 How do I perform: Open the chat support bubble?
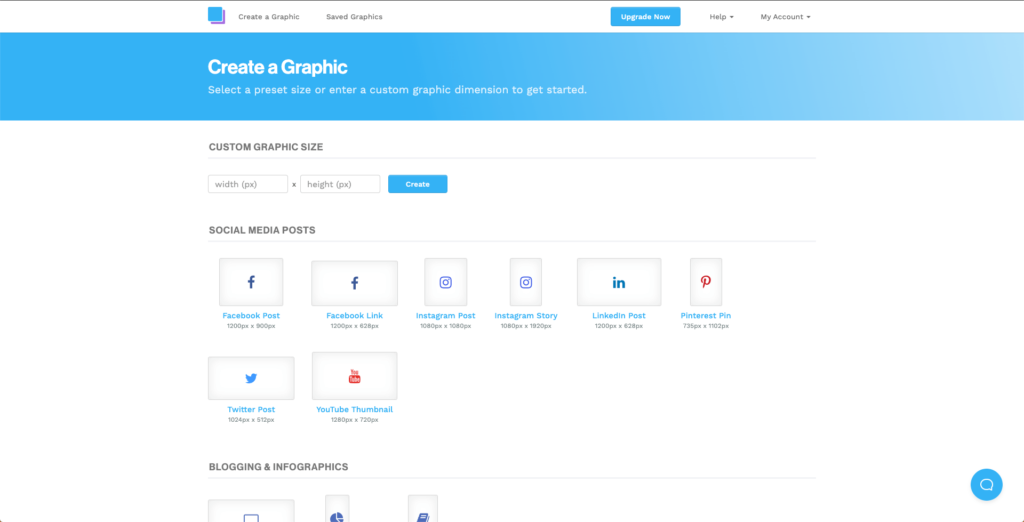[x=986, y=484]
